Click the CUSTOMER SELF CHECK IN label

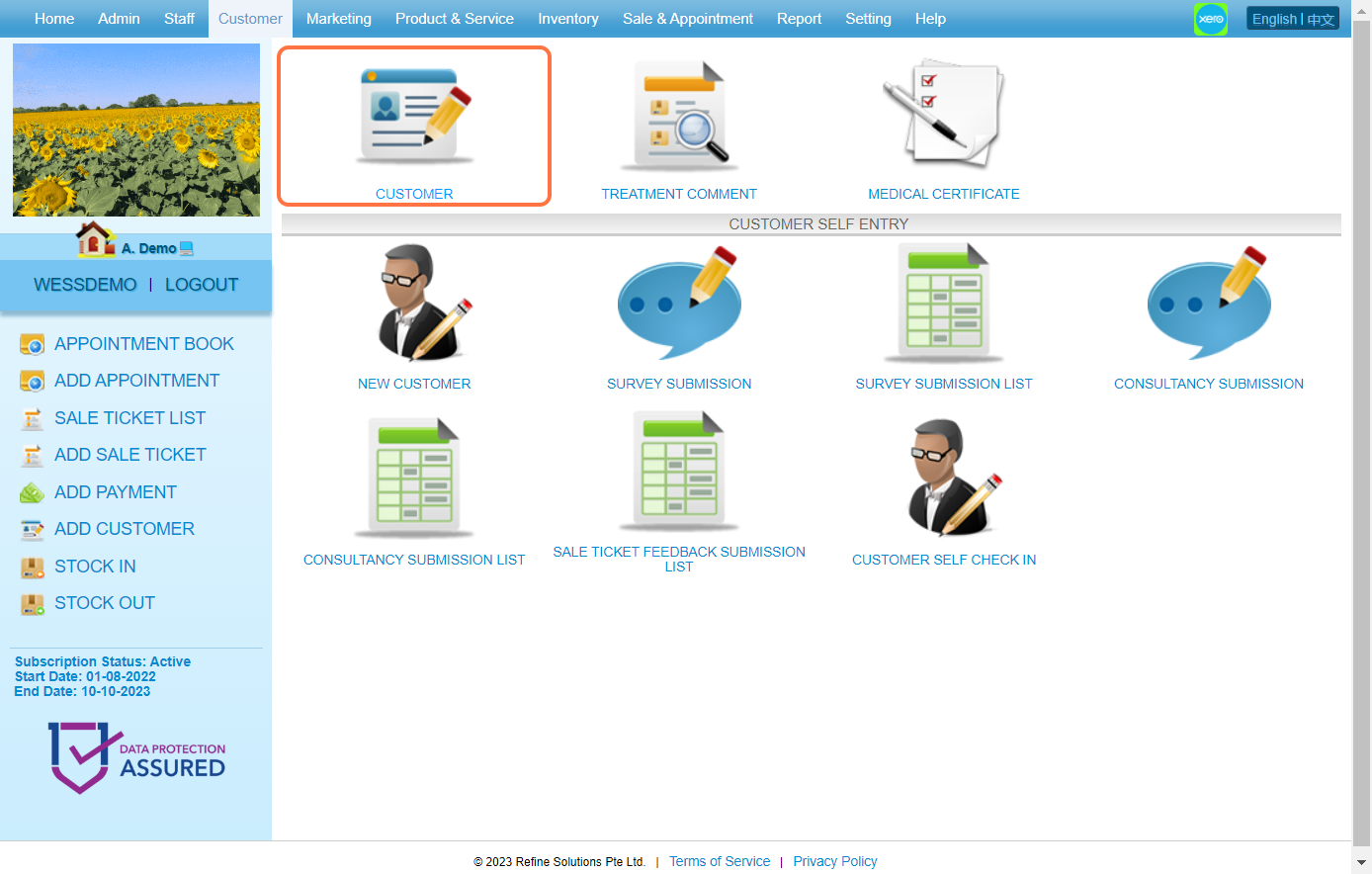[x=944, y=560]
